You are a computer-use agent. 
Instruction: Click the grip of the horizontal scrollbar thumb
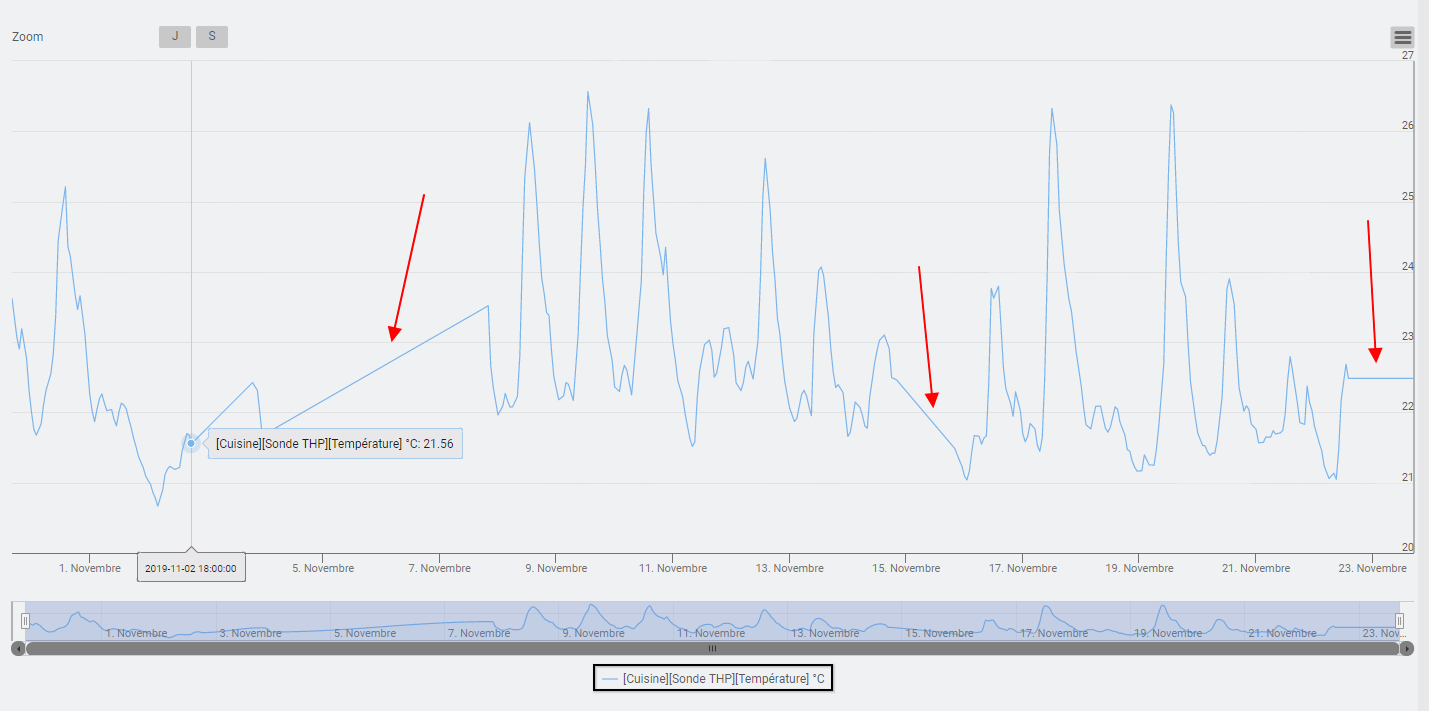[713, 648]
